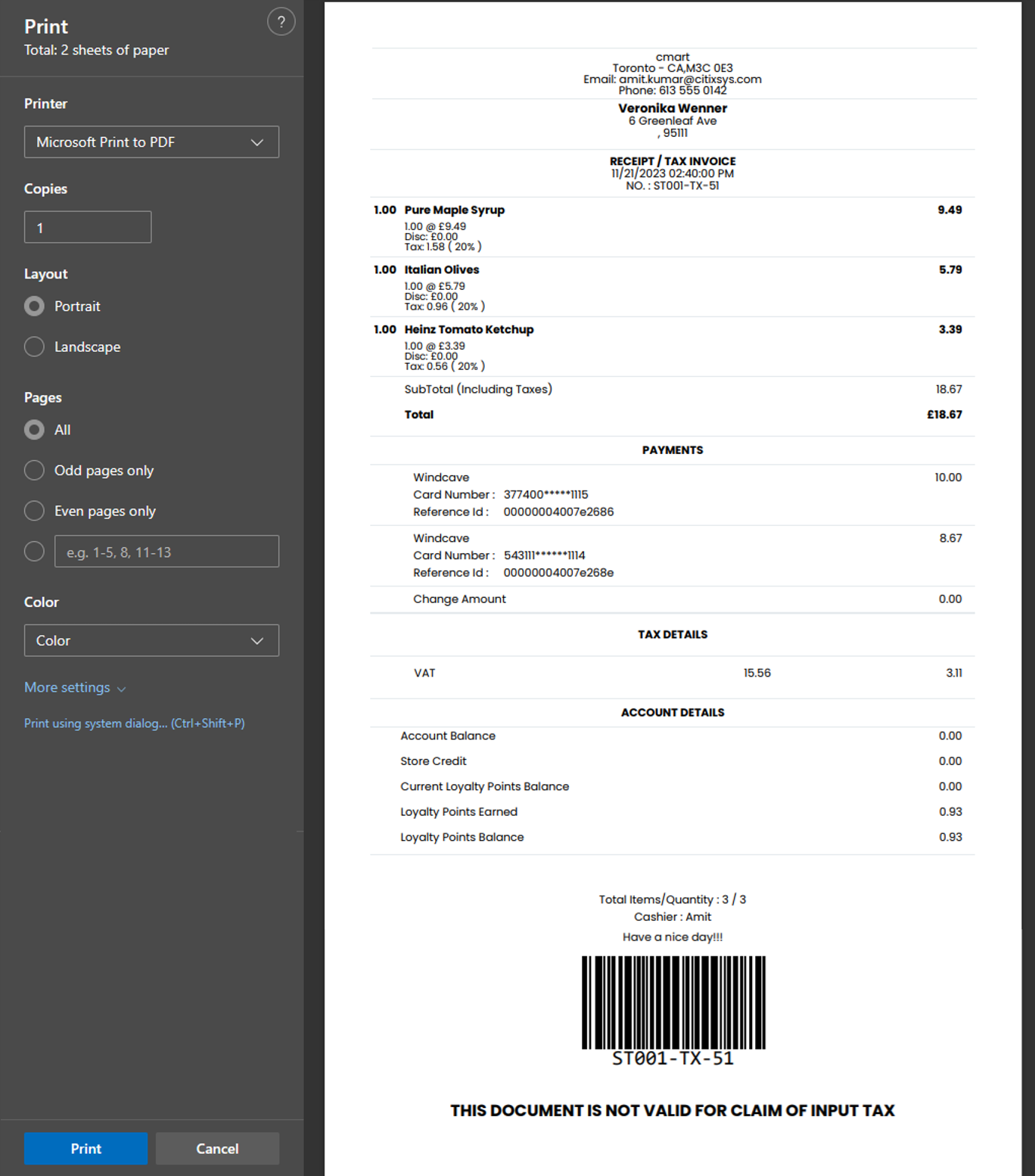Click the Pure Maple Syrup item line
The width and height of the screenshot is (1035, 1176).
point(454,210)
